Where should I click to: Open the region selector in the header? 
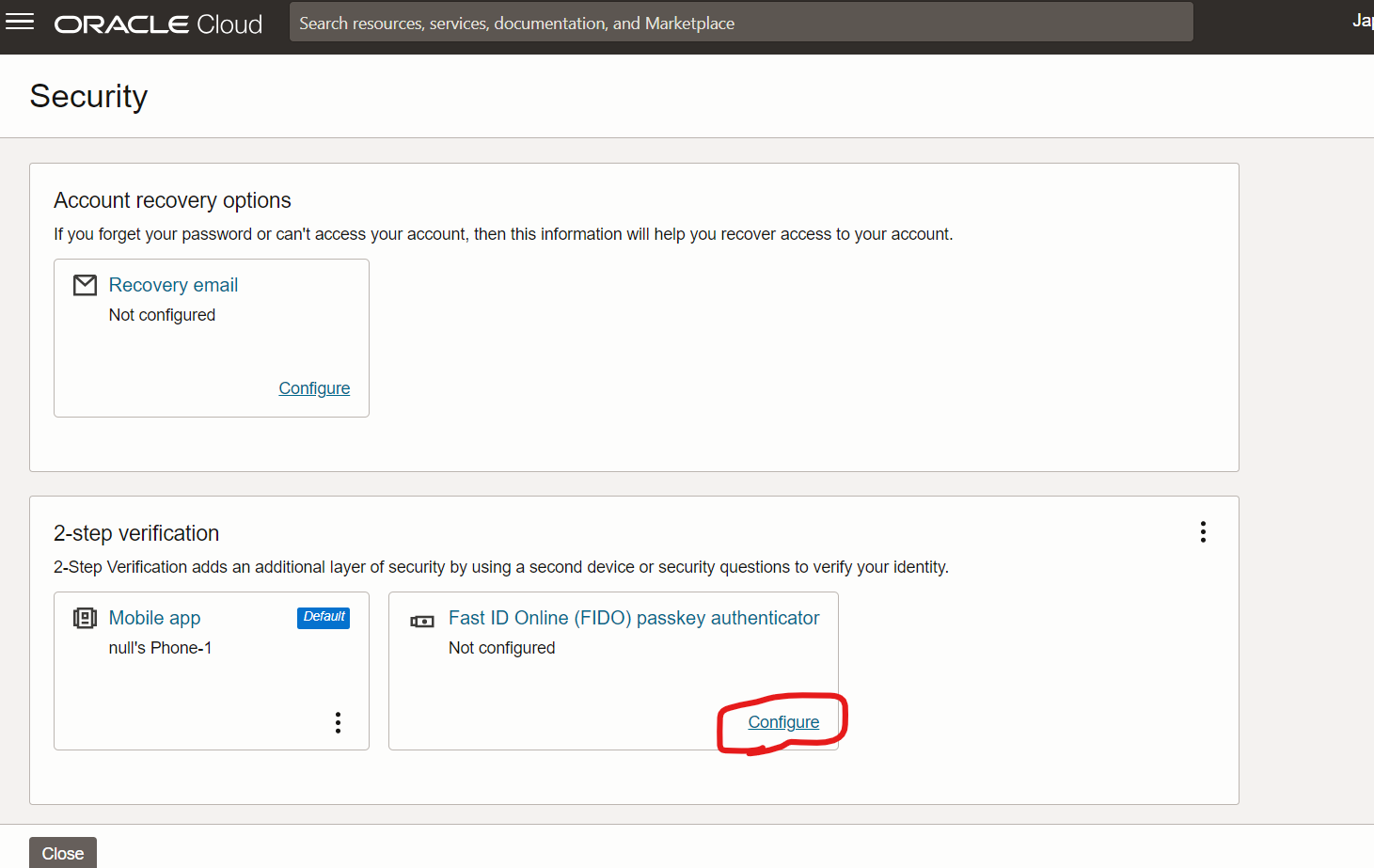[x=1363, y=21]
